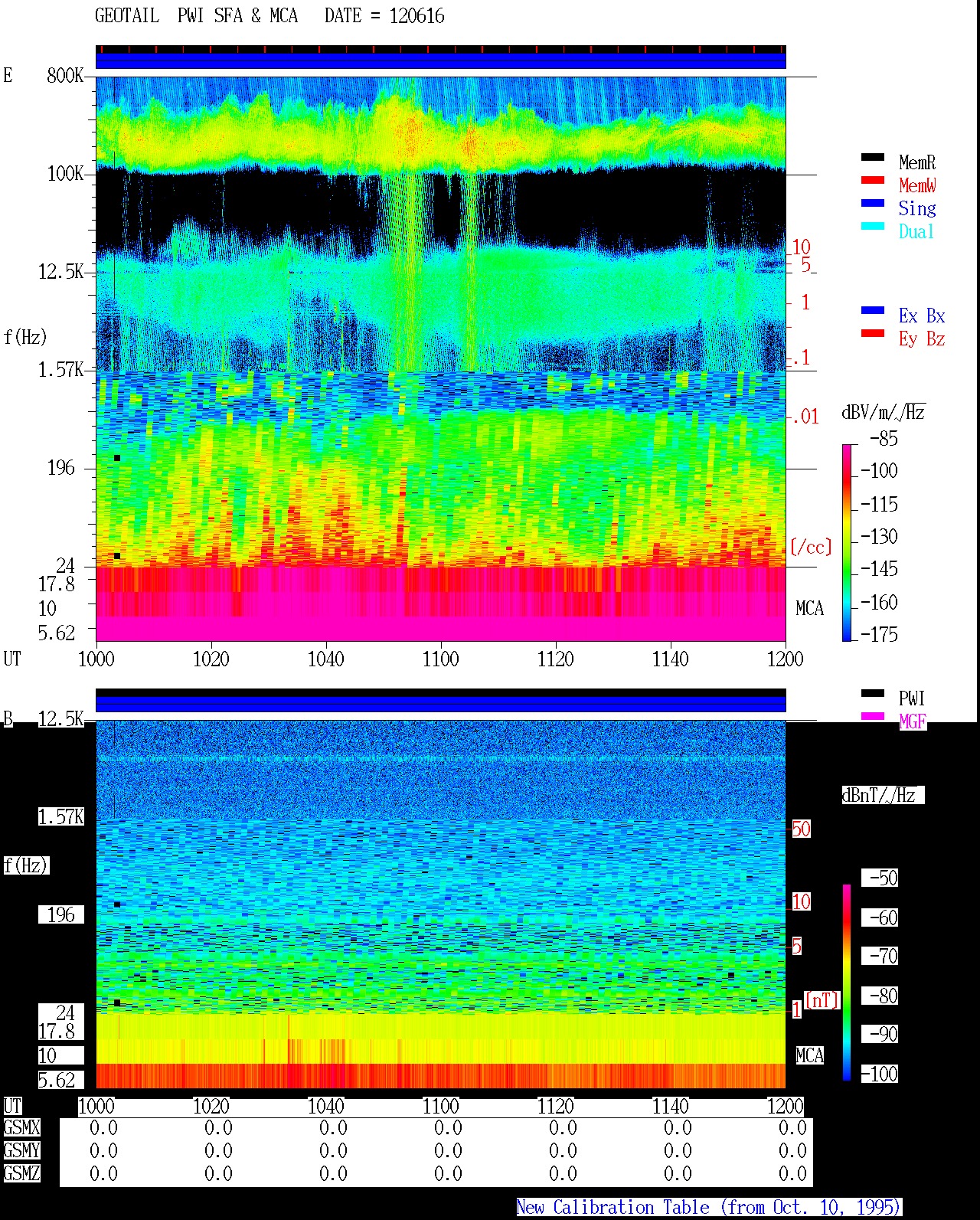Click the [/cc] density axis label
The width and height of the screenshot is (980, 1220).
click(x=811, y=548)
